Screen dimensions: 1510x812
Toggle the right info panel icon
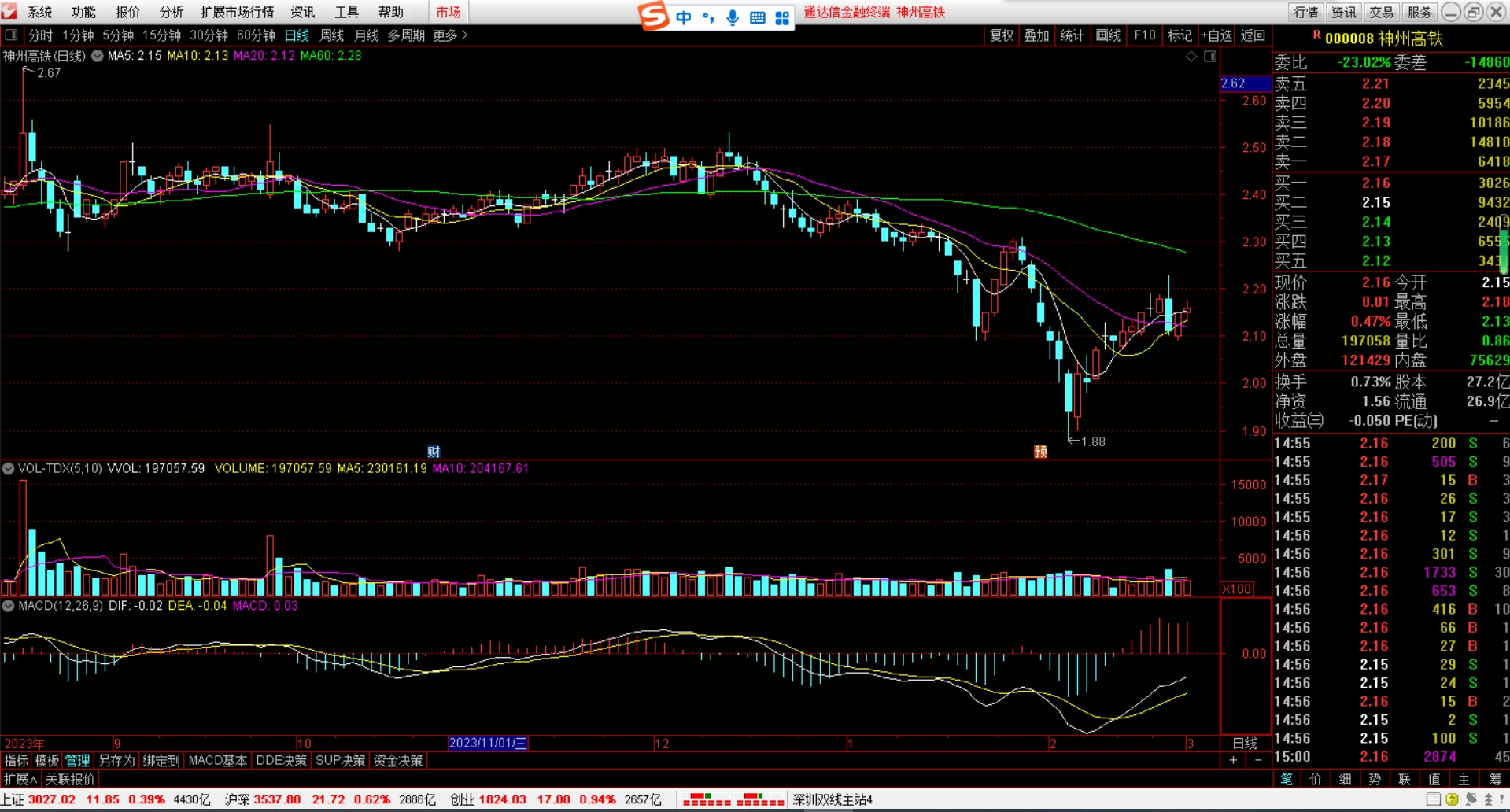pos(1210,56)
